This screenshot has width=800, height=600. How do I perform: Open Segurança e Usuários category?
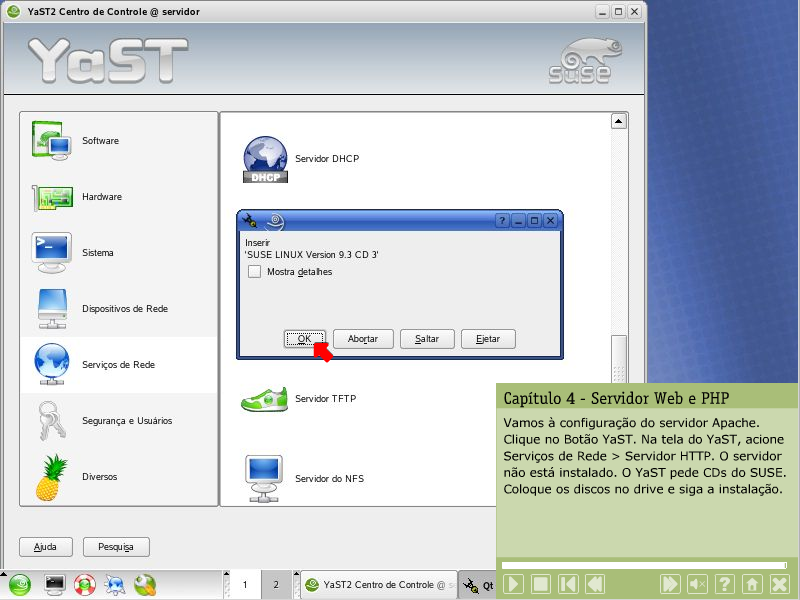(51, 421)
